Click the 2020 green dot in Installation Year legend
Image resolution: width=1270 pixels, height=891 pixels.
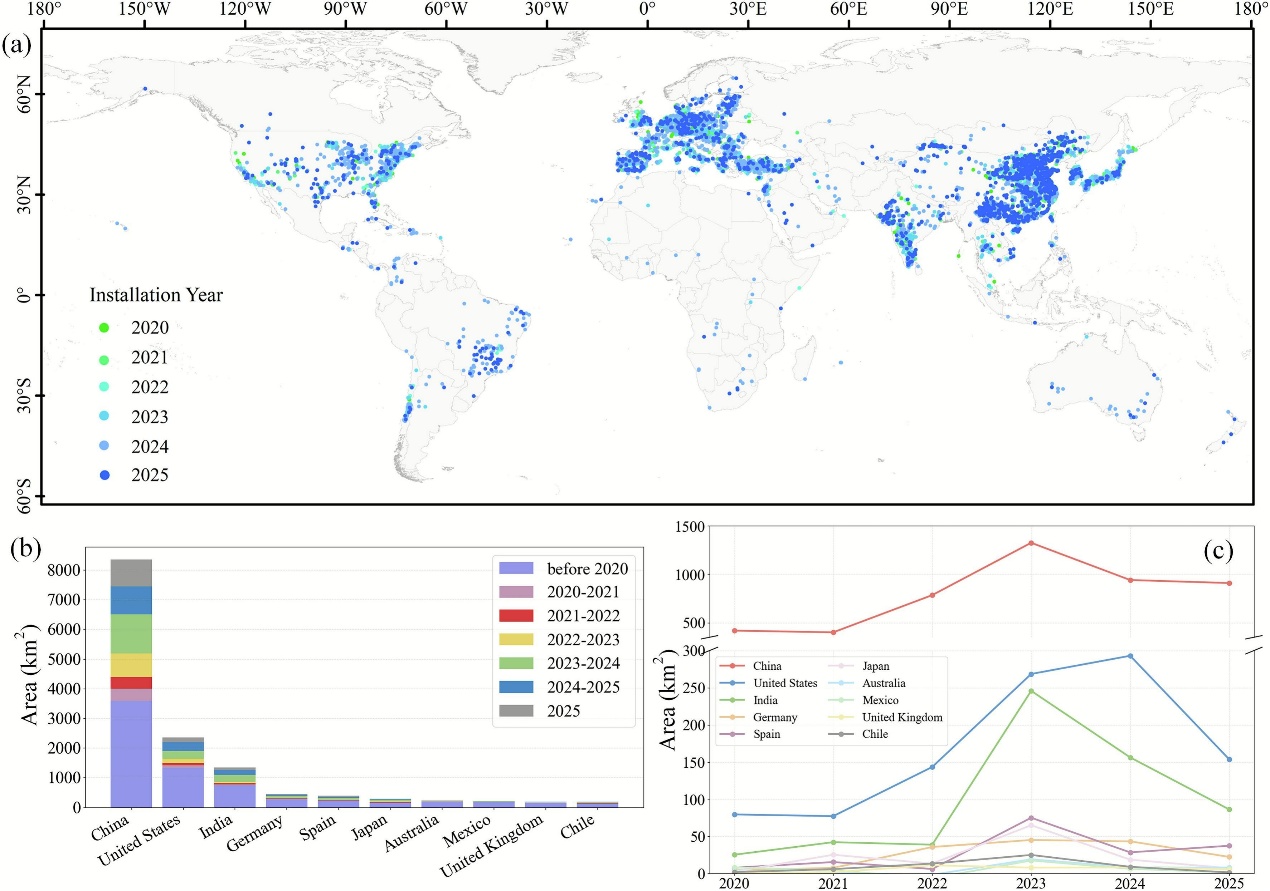coord(104,327)
